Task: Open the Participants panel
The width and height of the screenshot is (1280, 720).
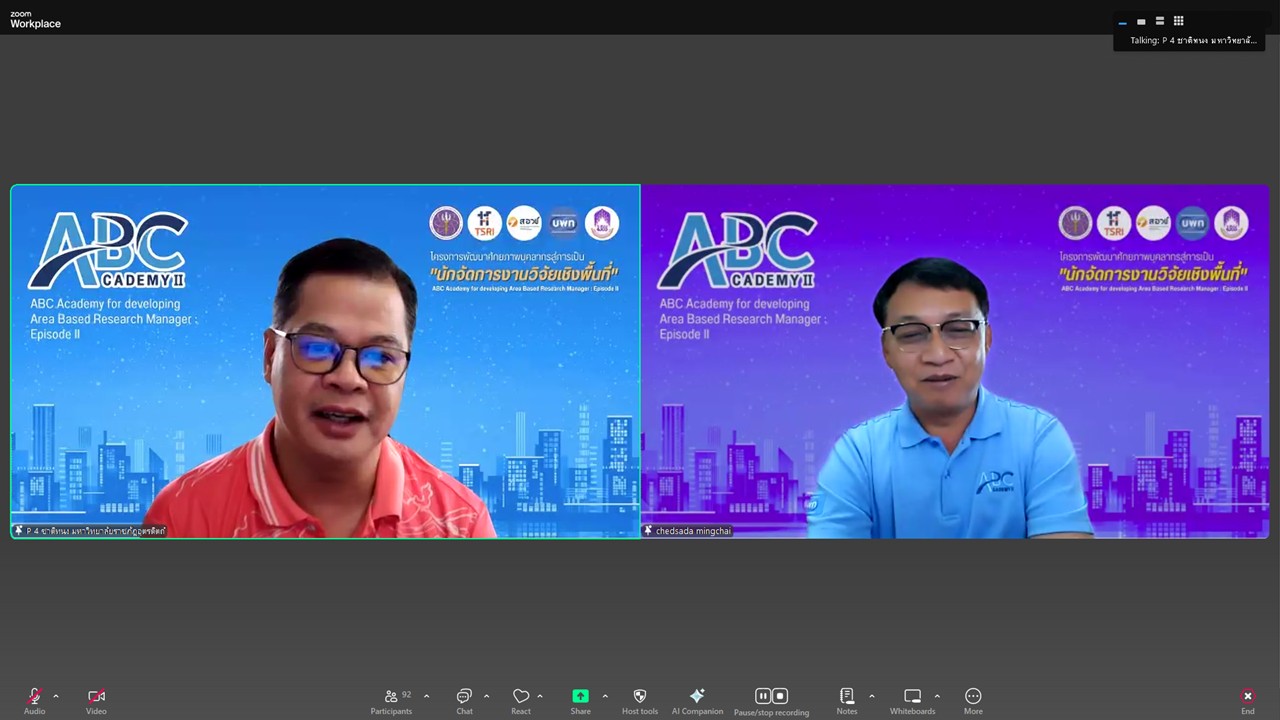Action: coord(391,701)
